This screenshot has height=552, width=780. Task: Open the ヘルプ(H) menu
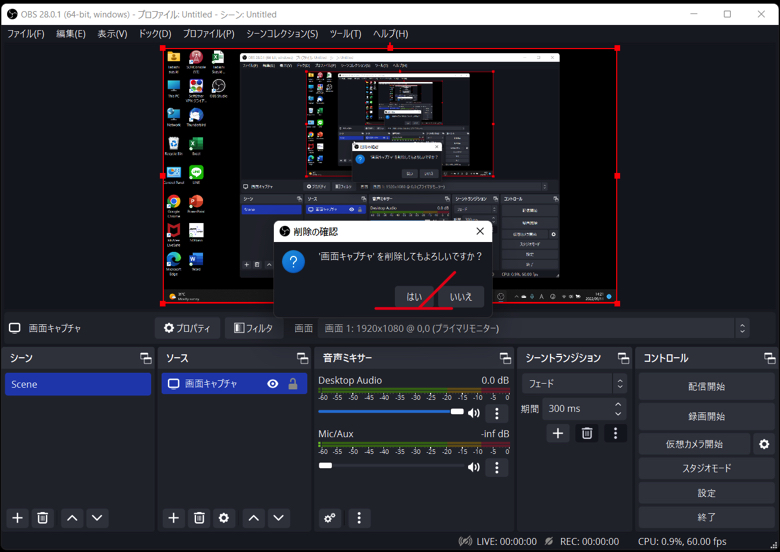390,34
